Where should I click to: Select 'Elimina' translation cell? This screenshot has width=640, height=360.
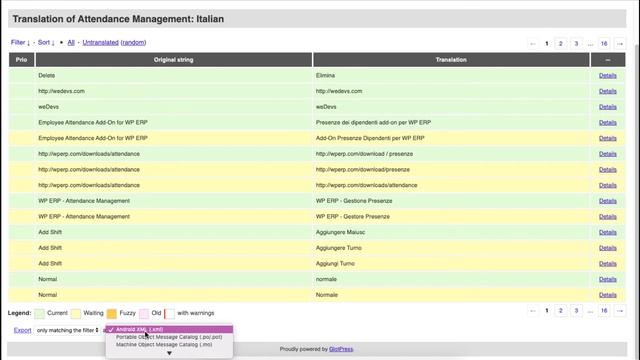pyautogui.click(x=451, y=76)
